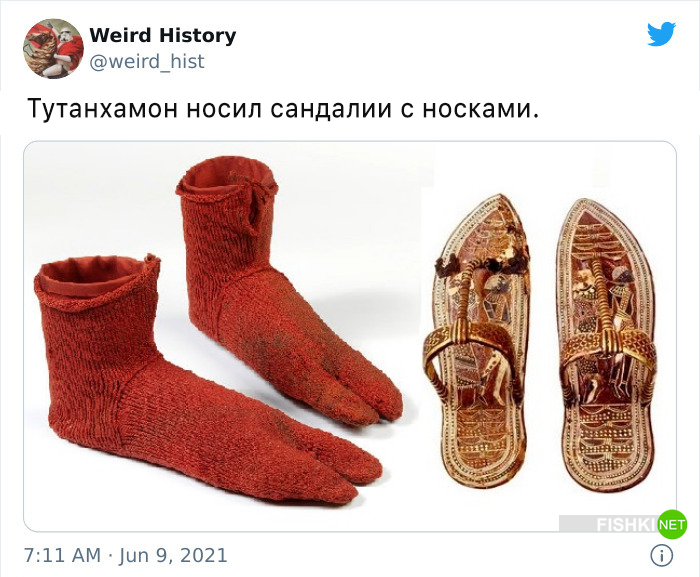The height and width of the screenshot is (577, 700).
Task: Click the left golden sandal image
Action: [x=479, y=343]
